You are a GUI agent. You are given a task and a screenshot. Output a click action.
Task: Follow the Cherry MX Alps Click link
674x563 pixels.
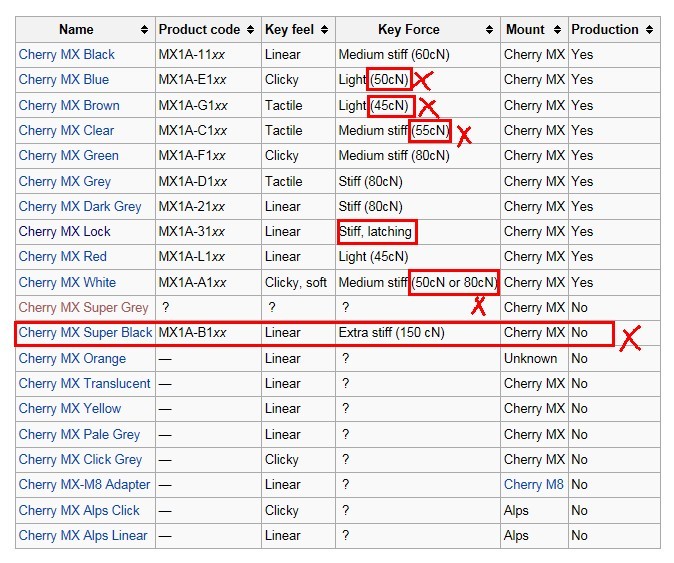point(80,510)
